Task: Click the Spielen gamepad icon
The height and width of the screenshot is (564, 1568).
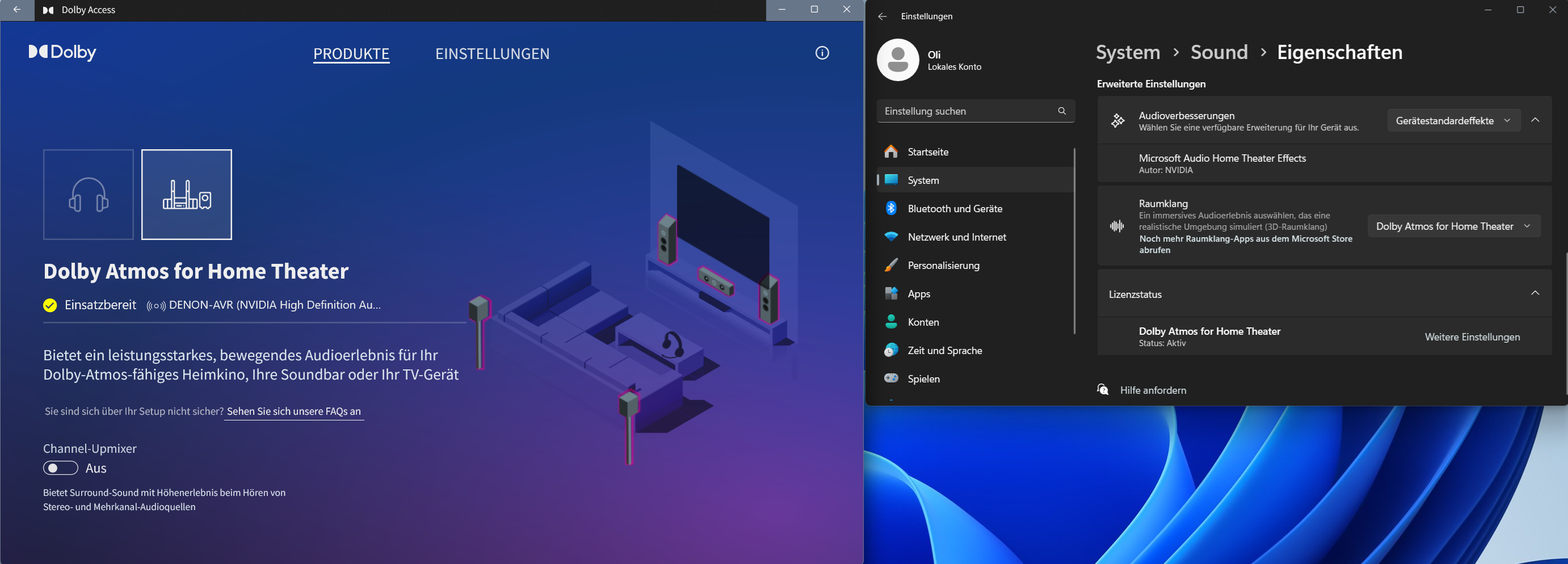Action: (891, 378)
